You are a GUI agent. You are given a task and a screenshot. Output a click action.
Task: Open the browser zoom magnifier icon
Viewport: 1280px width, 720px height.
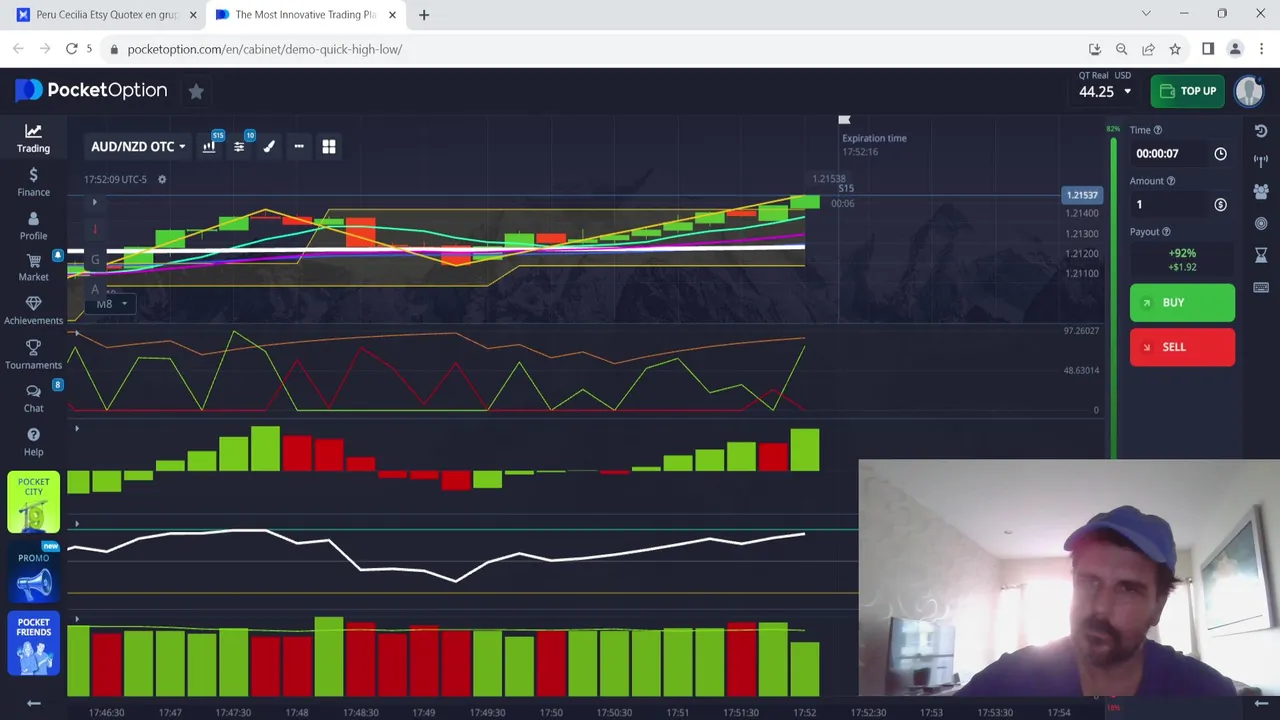coord(1121,49)
